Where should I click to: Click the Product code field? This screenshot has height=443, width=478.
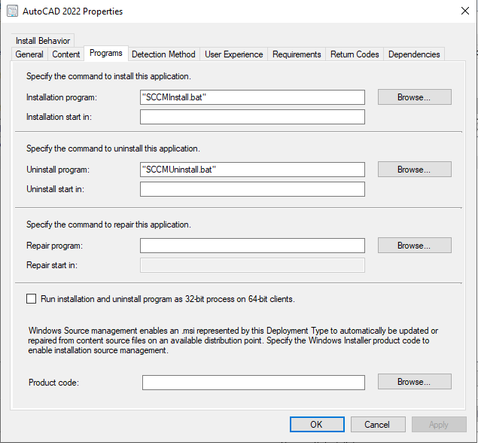tap(253, 382)
